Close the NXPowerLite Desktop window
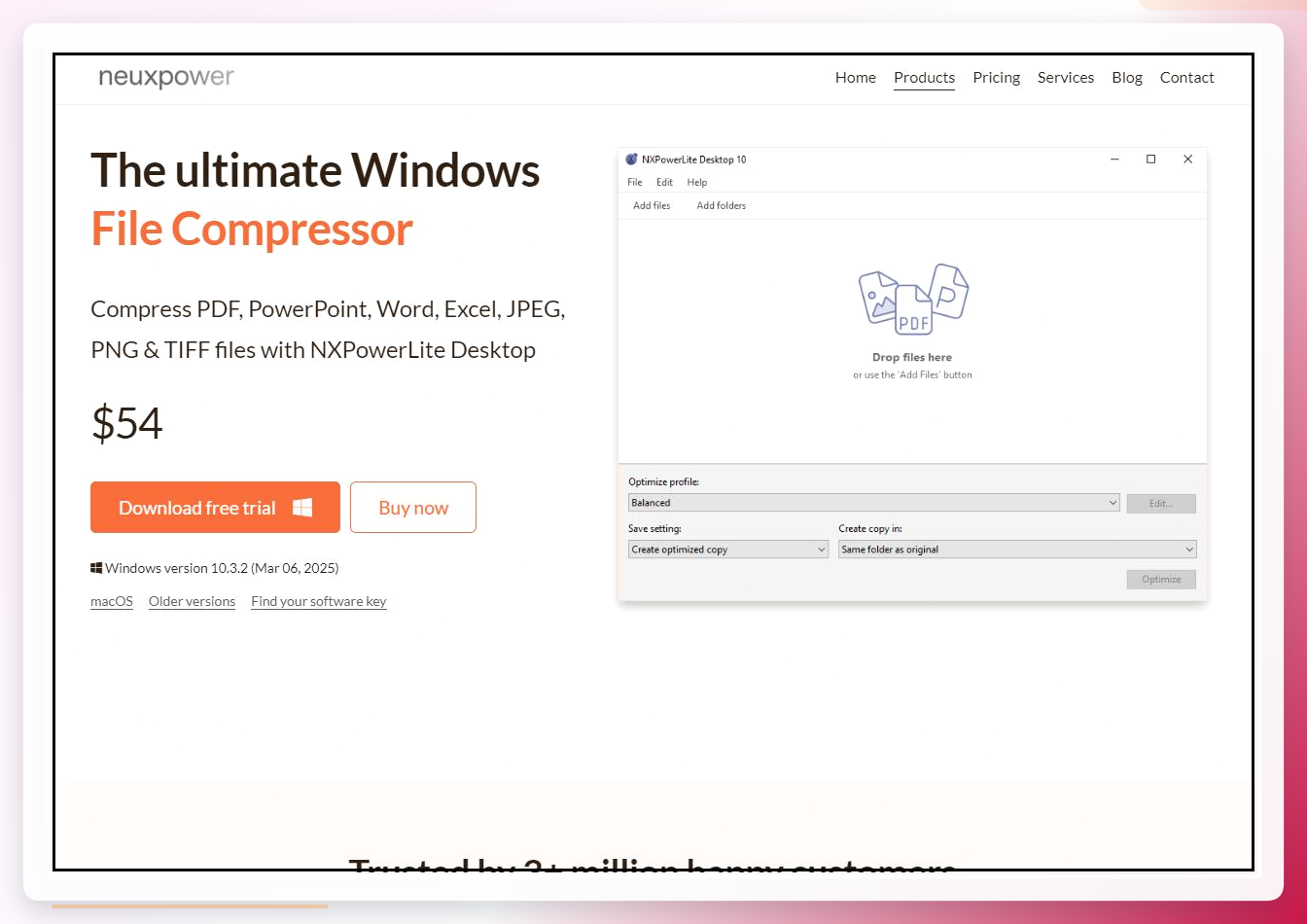The image size is (1307, 924). 1187,160
